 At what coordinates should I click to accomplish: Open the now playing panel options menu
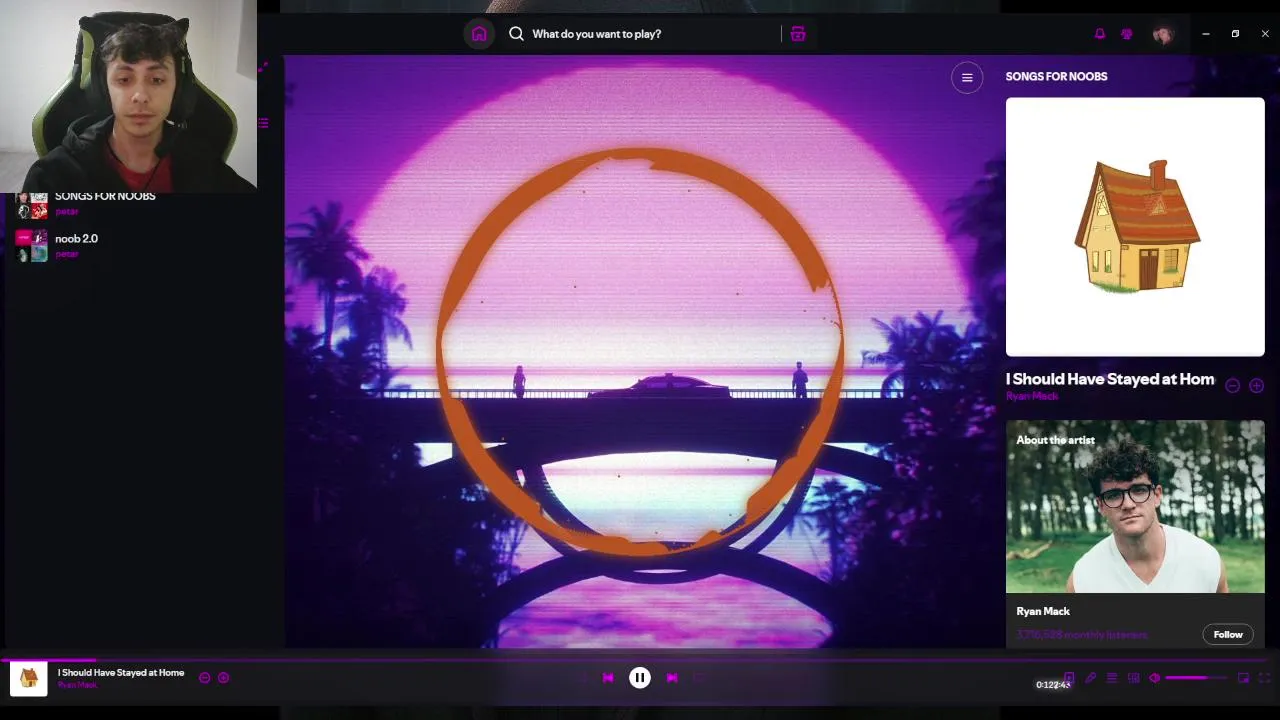(967, 77)
